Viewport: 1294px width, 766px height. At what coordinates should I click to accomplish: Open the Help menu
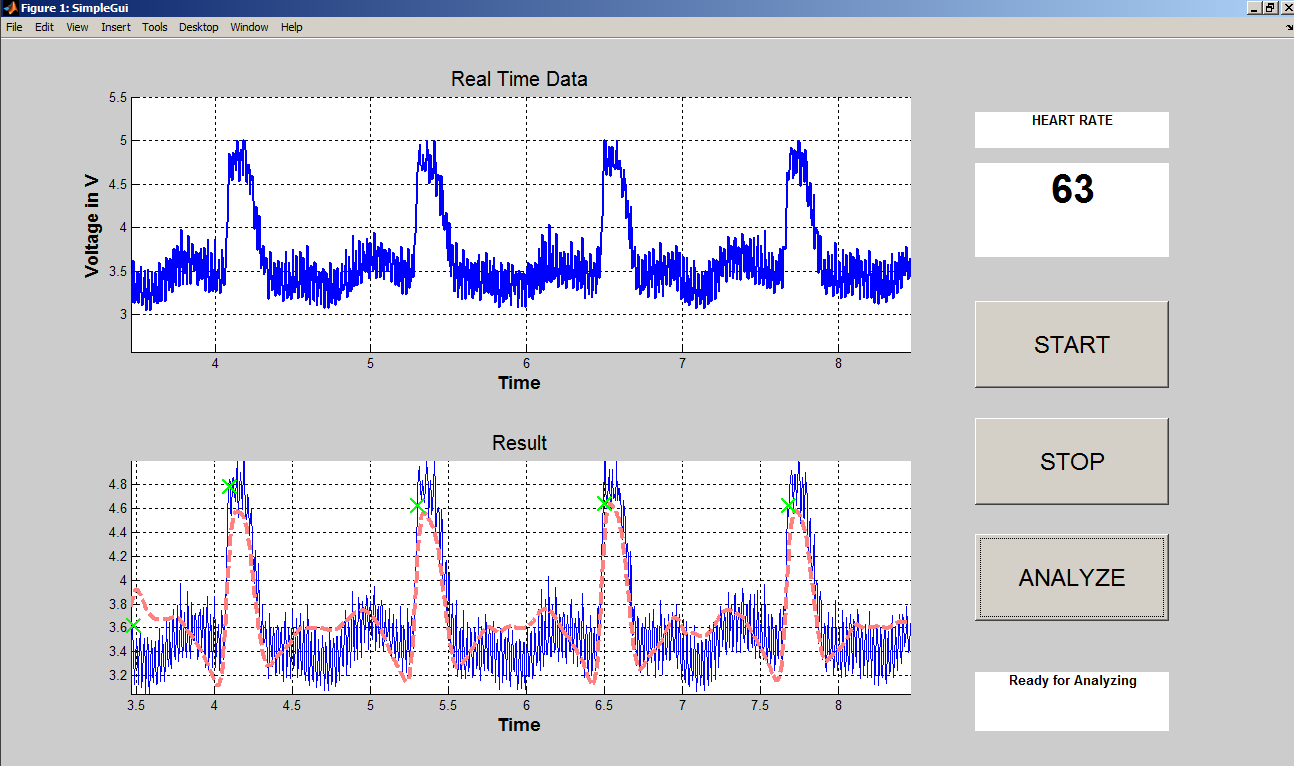pos(291,27)
